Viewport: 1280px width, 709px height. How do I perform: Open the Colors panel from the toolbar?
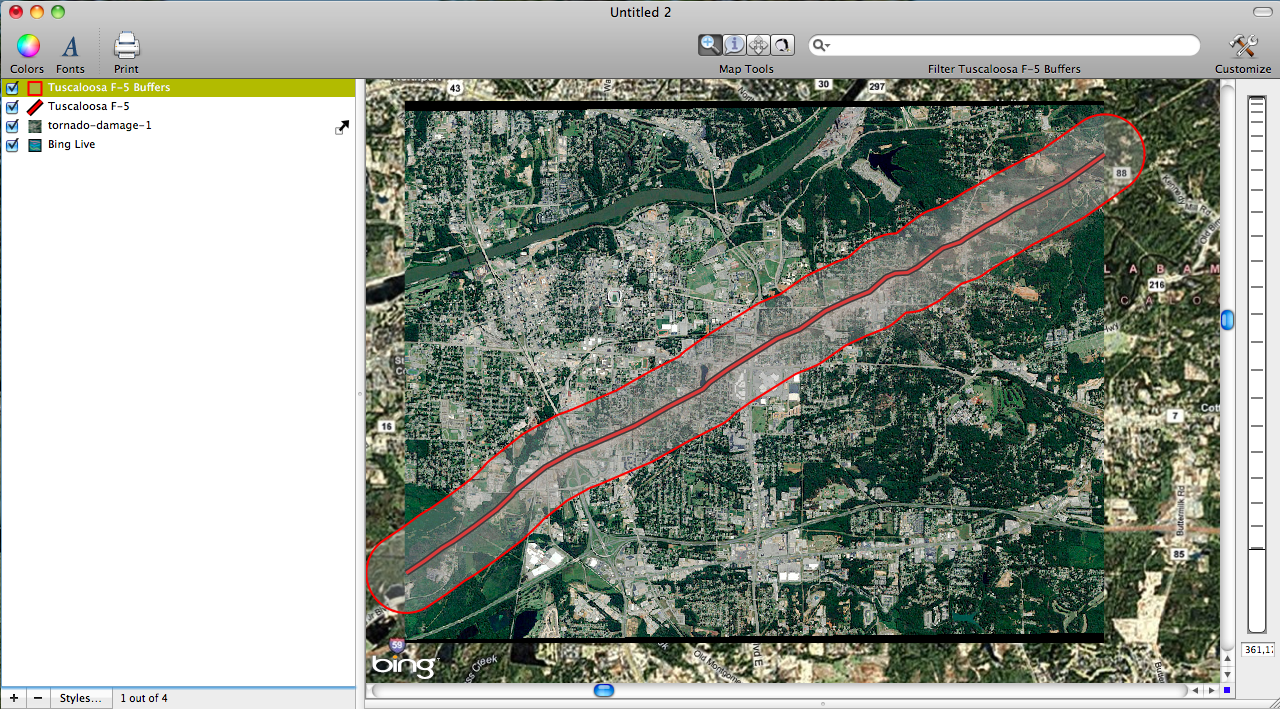click(x=26, y=45)
